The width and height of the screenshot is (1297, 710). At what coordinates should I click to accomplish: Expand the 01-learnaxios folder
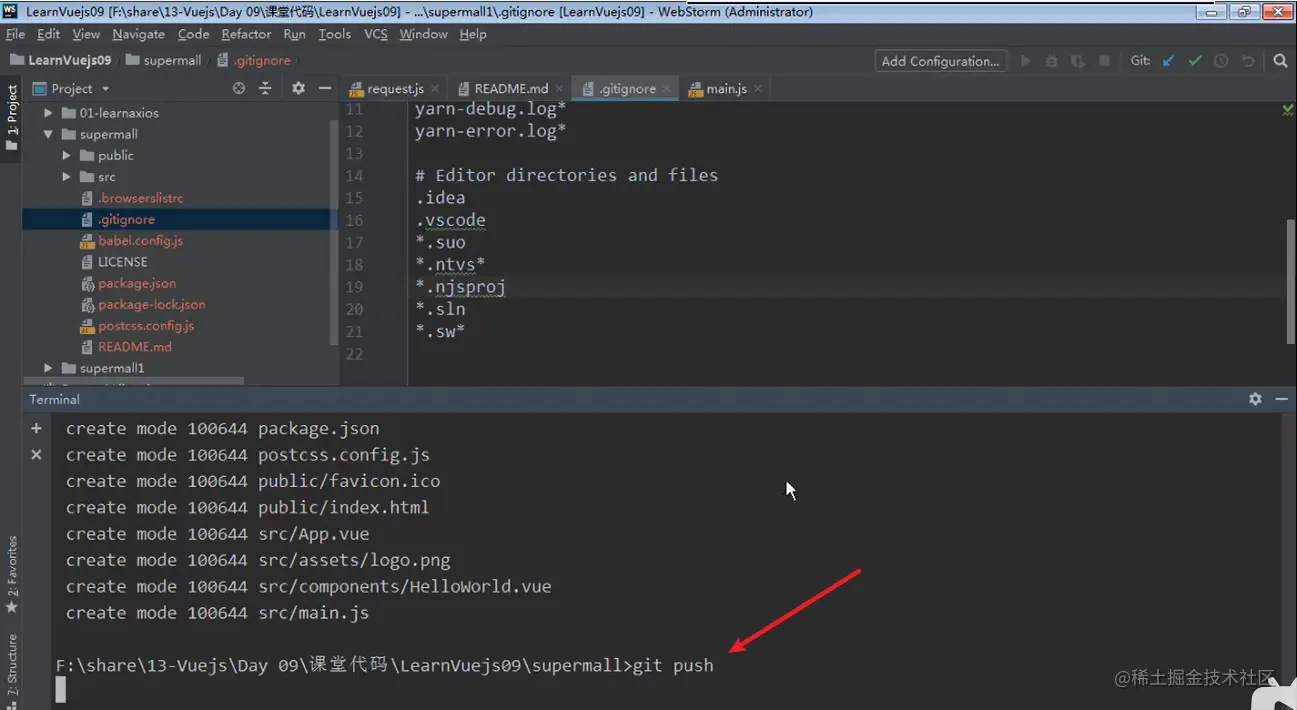(x=48, y=113)
